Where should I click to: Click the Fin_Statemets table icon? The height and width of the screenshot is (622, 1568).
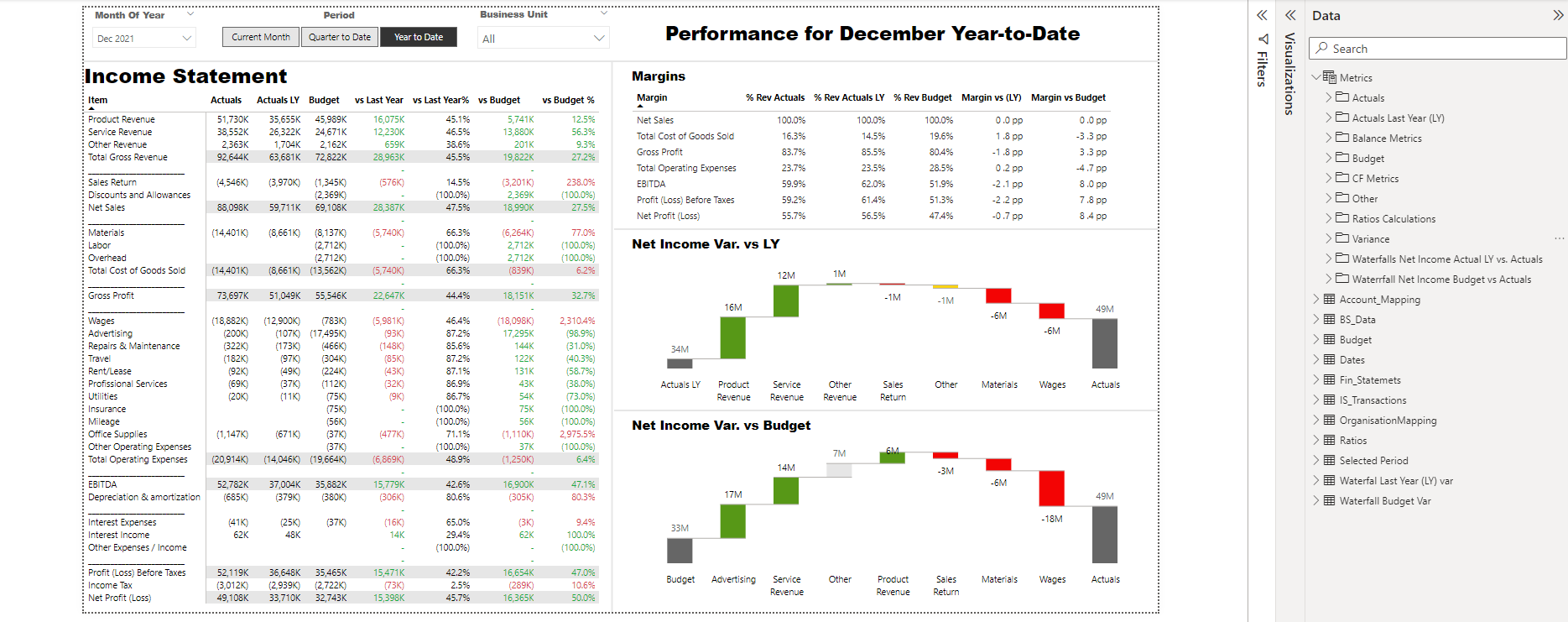(1330, 379)
